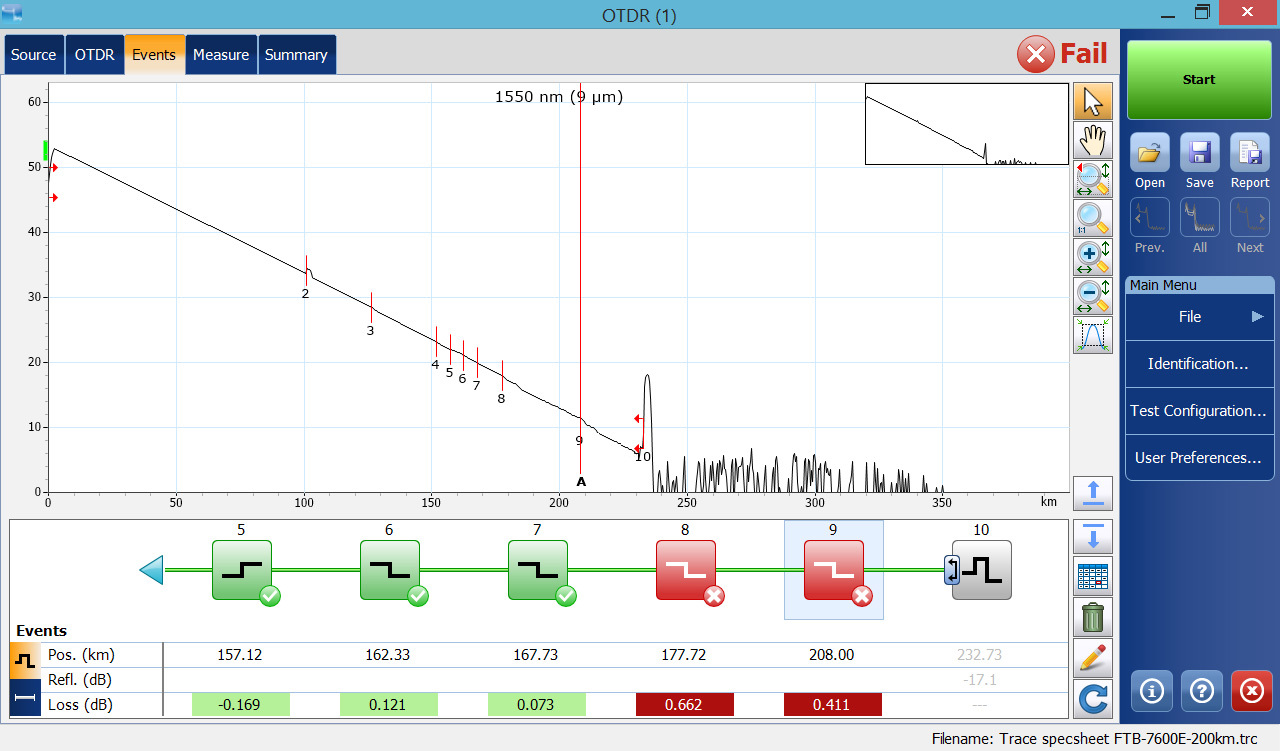Image resolution: width=1280 pixels, height=751 pixels.
Task: Click the blue up arrow panel button
Action: tap(1093, 493)
